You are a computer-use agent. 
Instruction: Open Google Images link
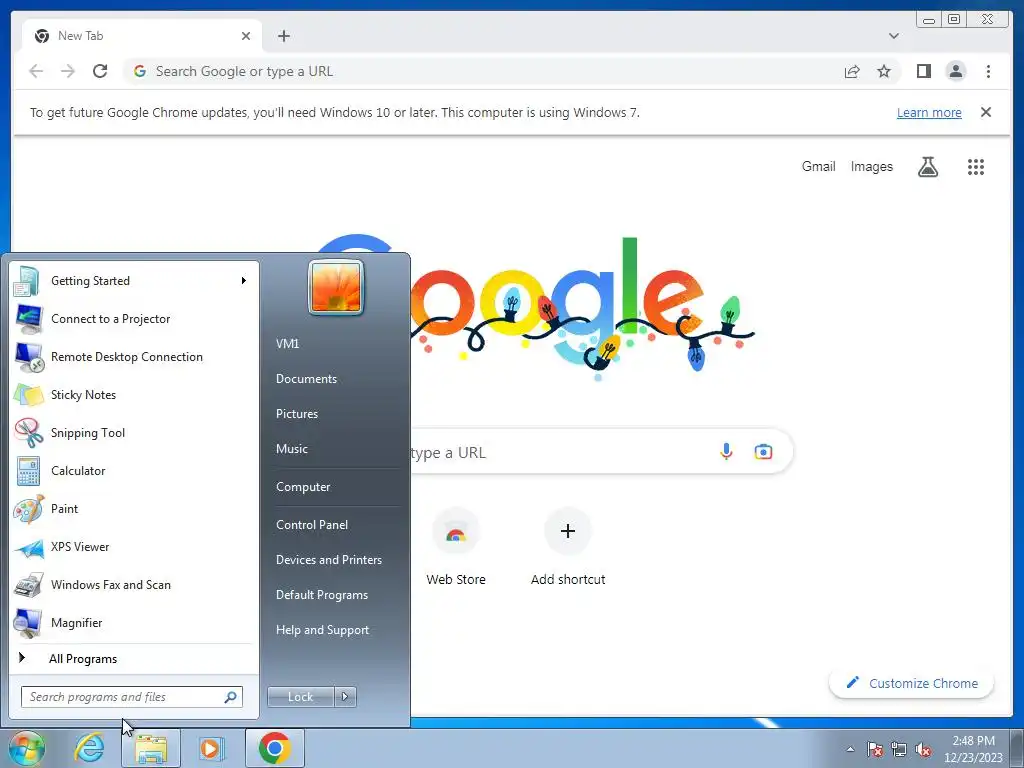(x=871, y=167)
